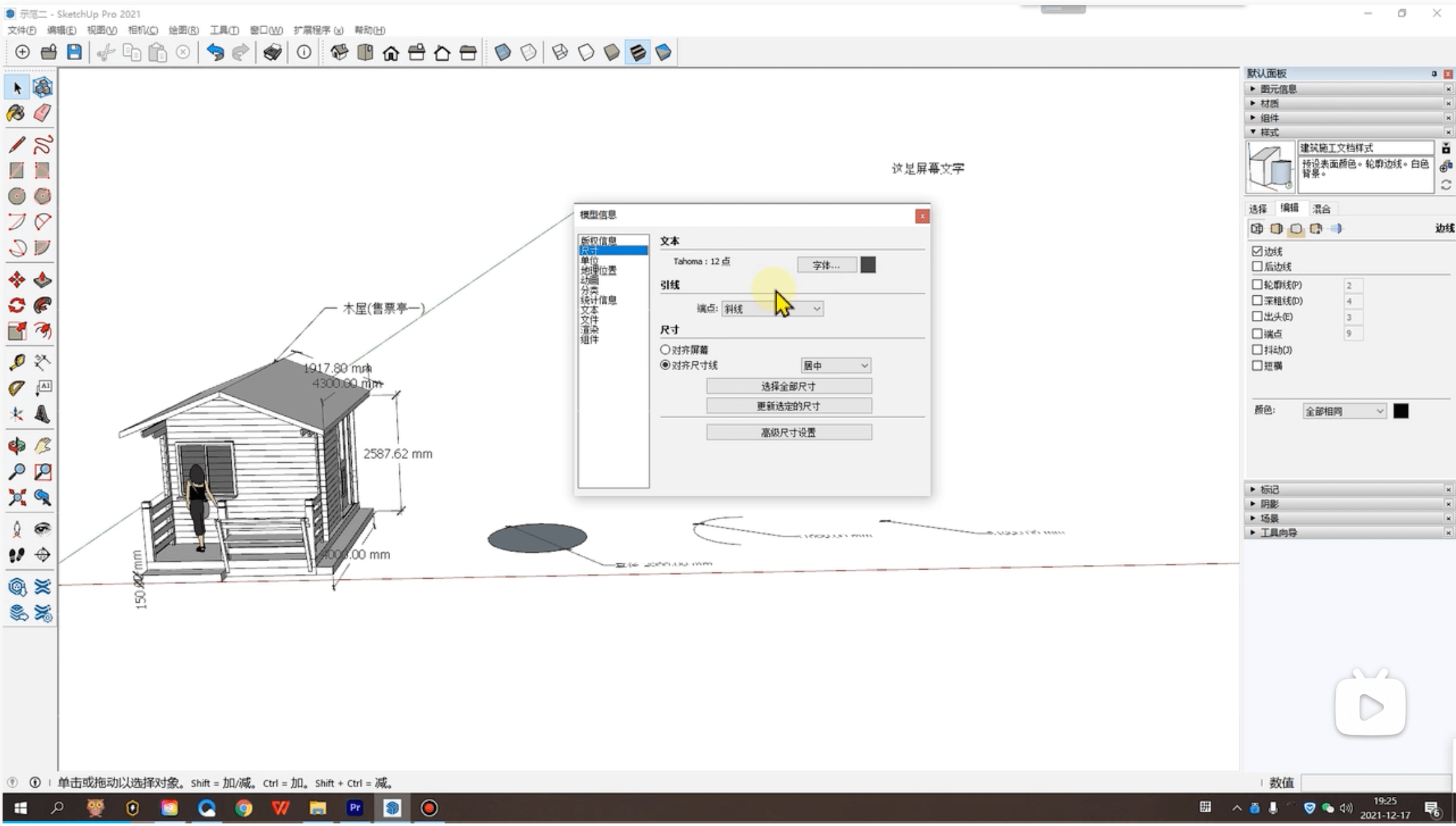Select the 对齐屏幕 radio button
This screenshot has width=1456, height=826.
665,350
